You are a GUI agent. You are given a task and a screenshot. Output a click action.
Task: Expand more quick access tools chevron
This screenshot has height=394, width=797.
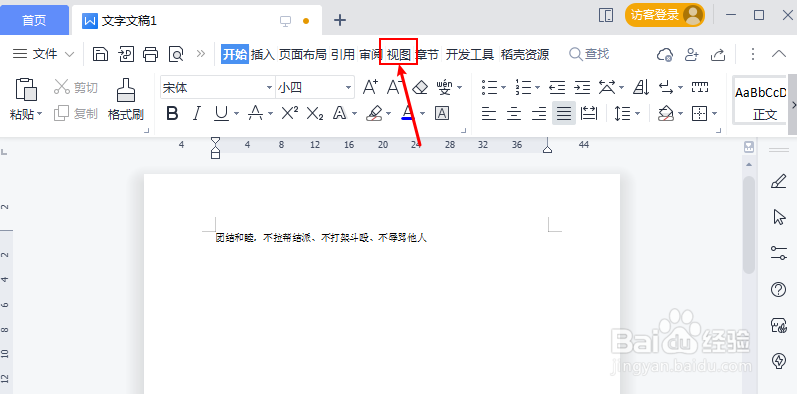click(x=201, y=53)
